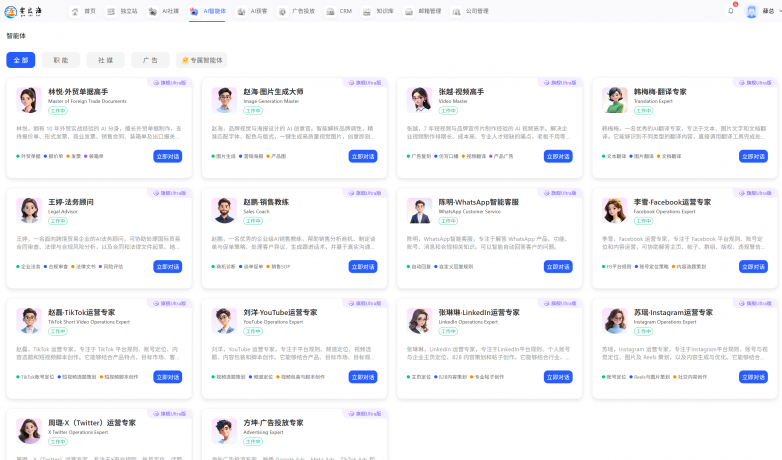
Task: Click 周璐·X (Twitter) 运营专家 title
Action: coord(92,423)
